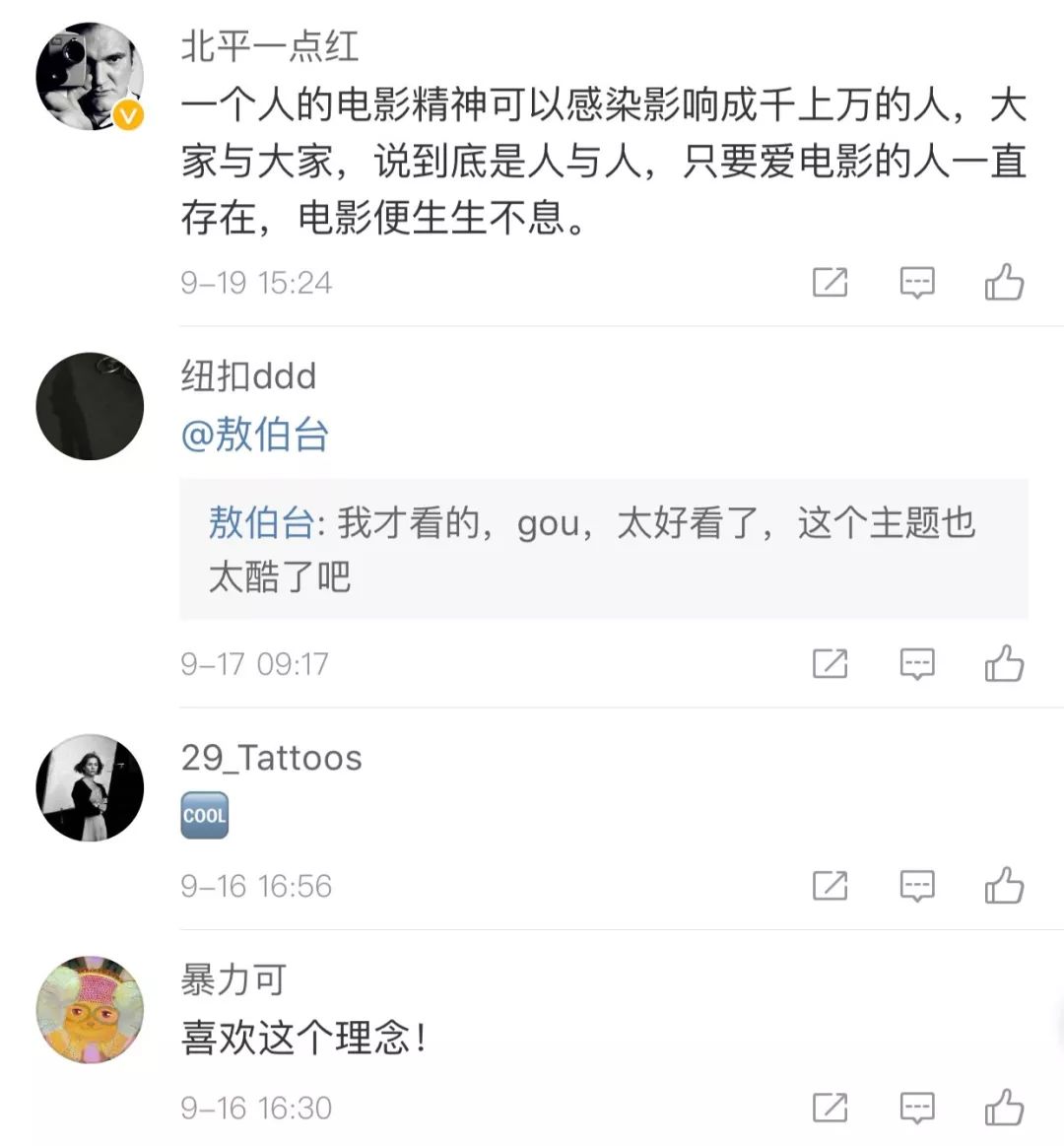Tap the quoted reply box from 敖伯台
Image resolution: width=1064 pixels, height=1146 pixels.
(x=603, y=549)
